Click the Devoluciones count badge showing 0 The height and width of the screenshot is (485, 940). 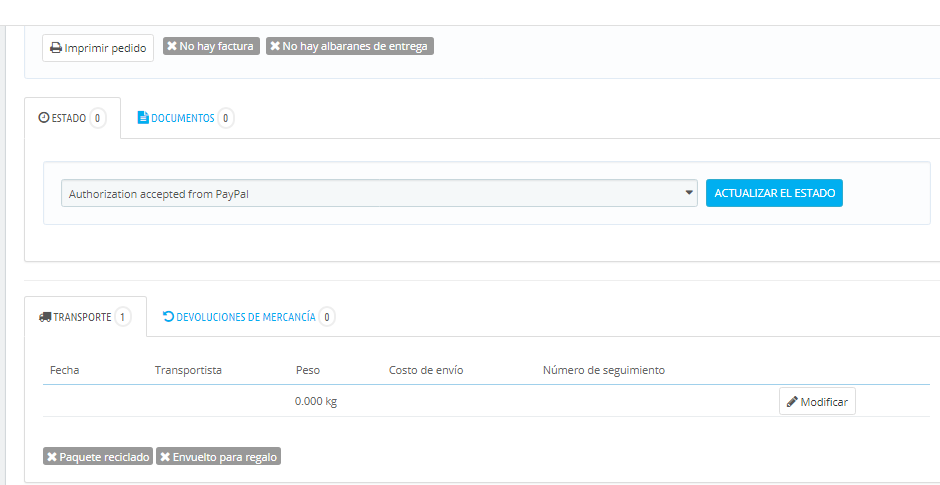coord(327,317)
